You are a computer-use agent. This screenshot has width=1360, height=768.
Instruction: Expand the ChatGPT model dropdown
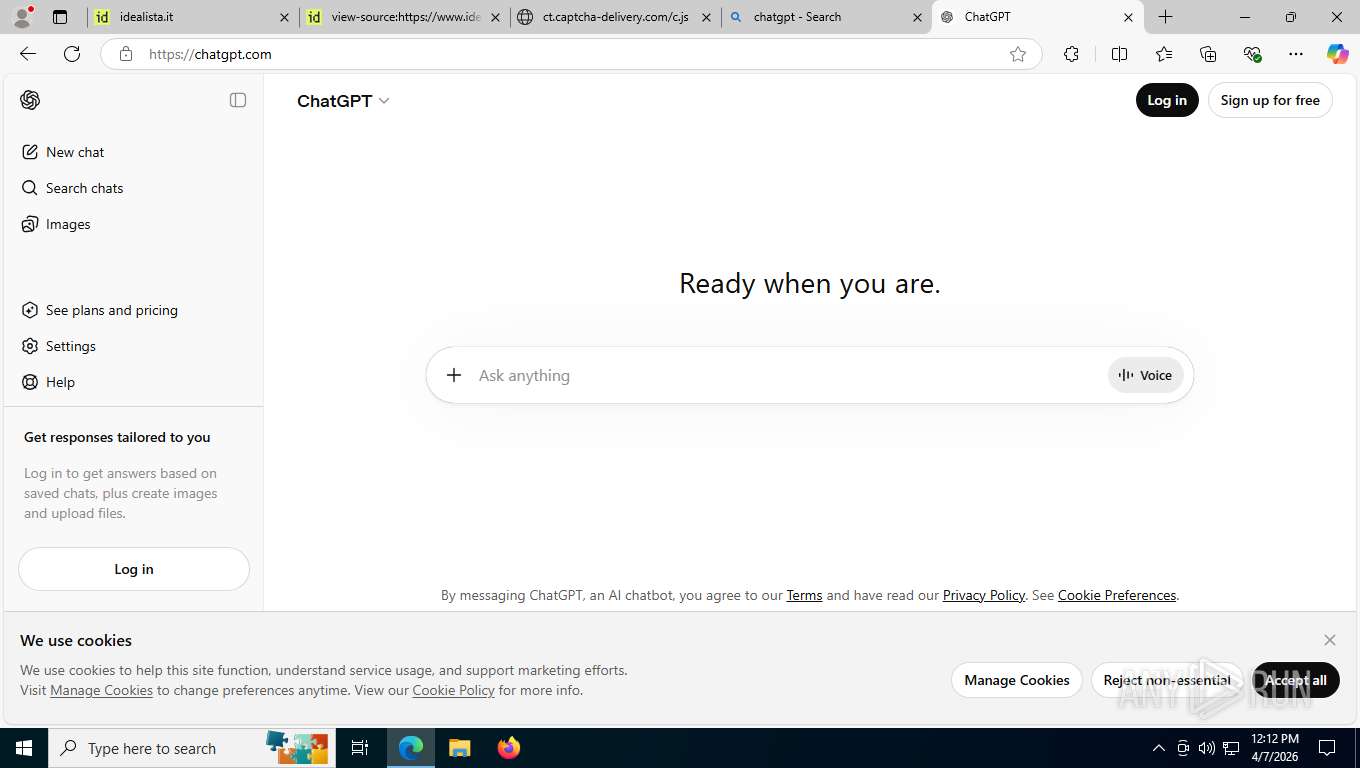[343, 101]
